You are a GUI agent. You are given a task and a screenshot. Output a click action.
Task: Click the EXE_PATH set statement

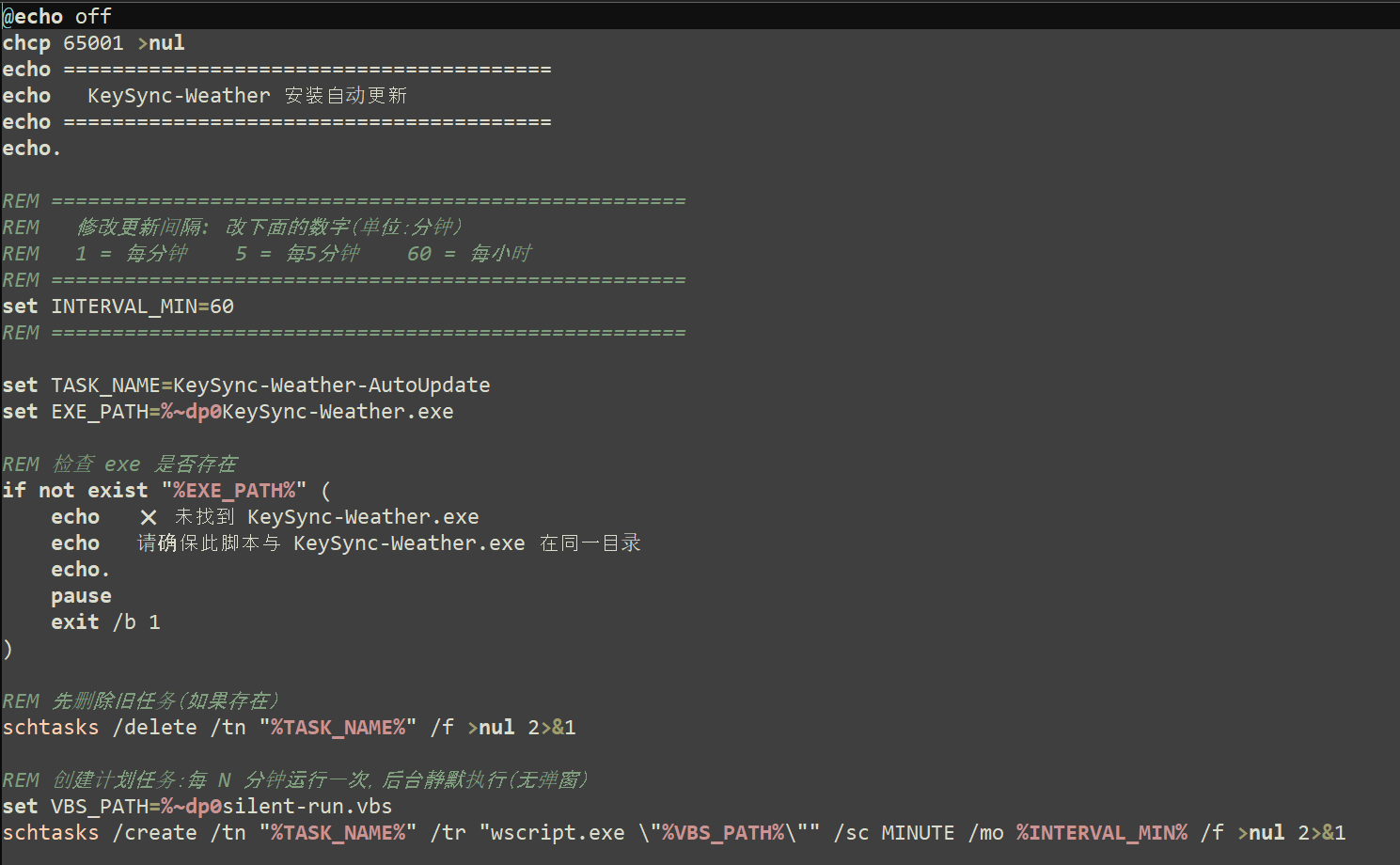pyautogui.click(x=228, y=412)
